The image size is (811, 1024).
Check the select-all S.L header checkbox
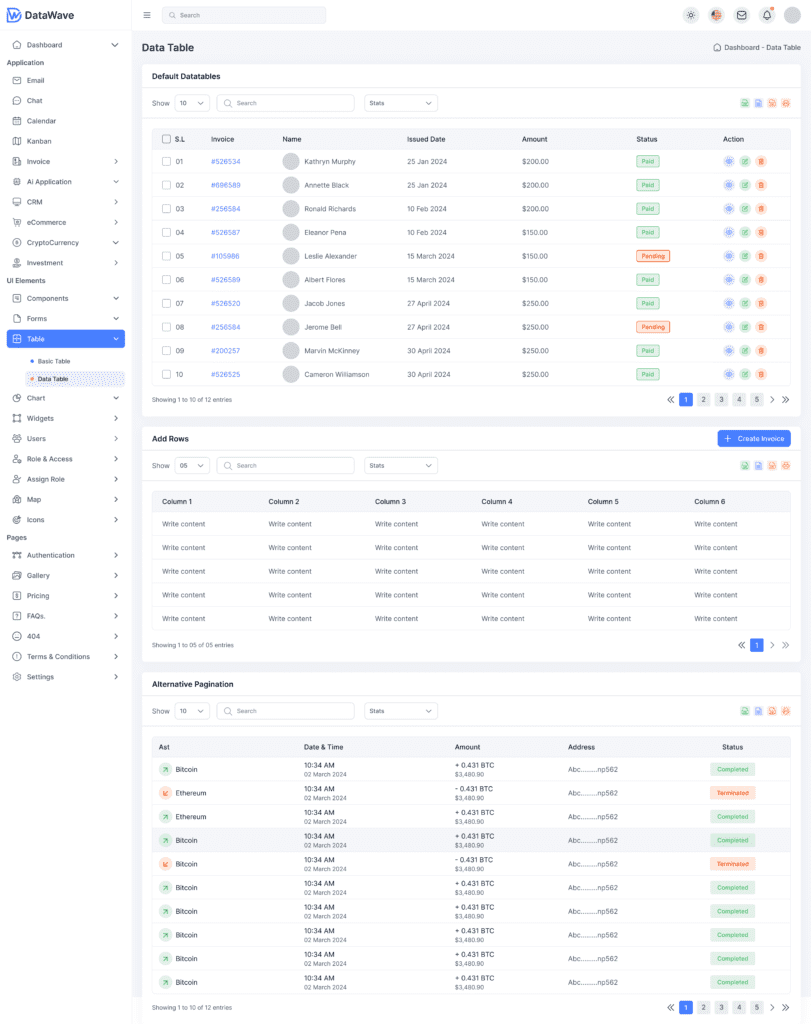point(166,139)
